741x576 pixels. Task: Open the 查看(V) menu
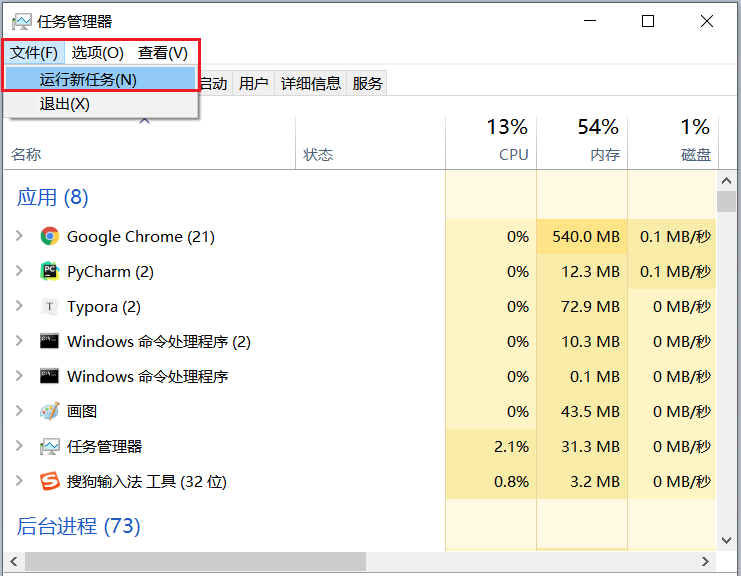point(163,52)
